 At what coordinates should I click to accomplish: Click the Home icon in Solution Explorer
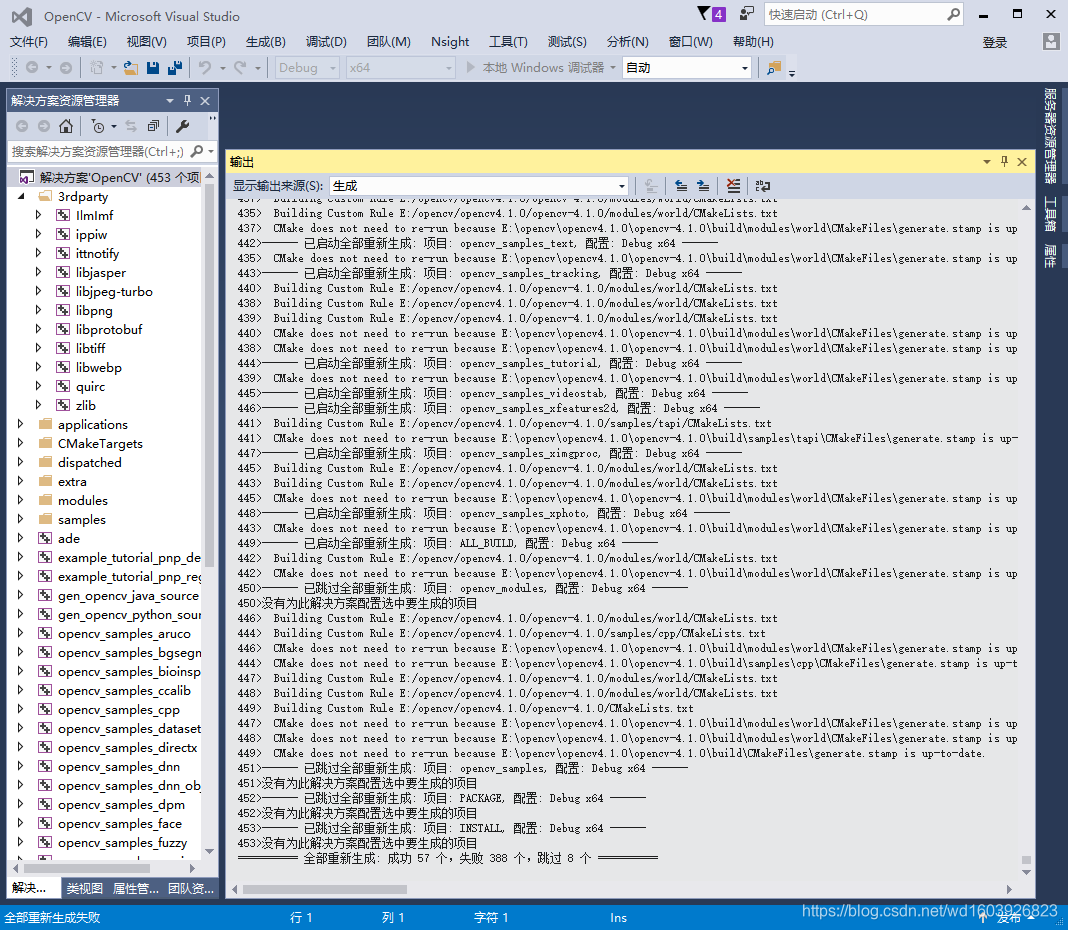66,126
